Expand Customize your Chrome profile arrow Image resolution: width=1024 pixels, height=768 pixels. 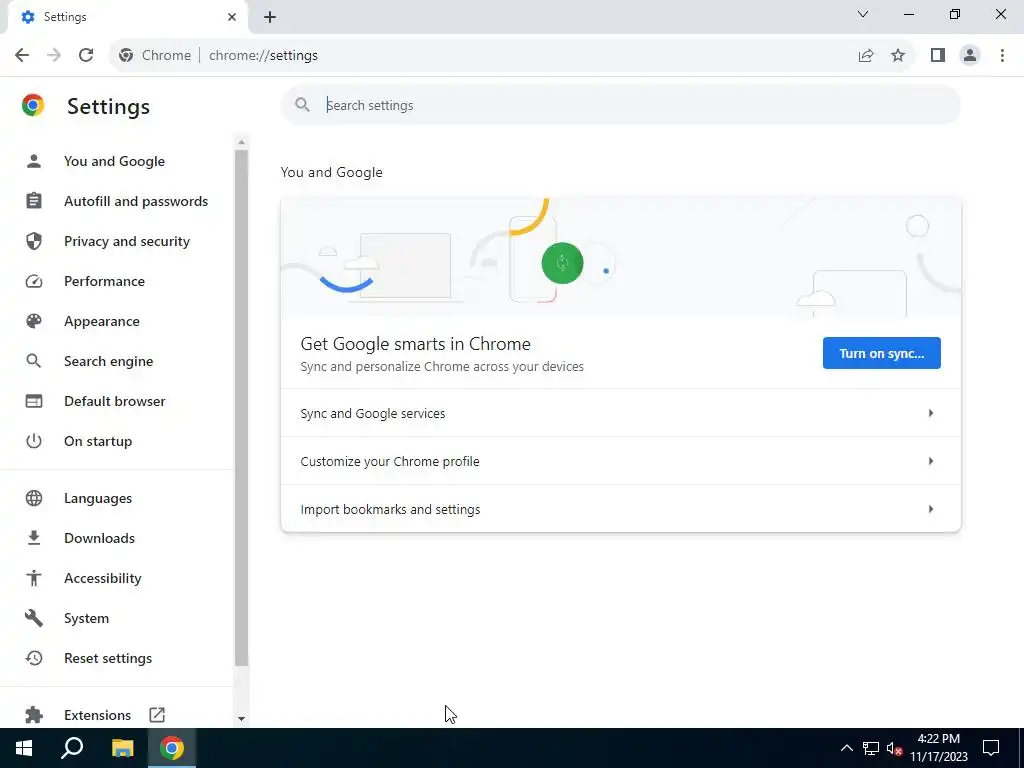tap(931, 461)
